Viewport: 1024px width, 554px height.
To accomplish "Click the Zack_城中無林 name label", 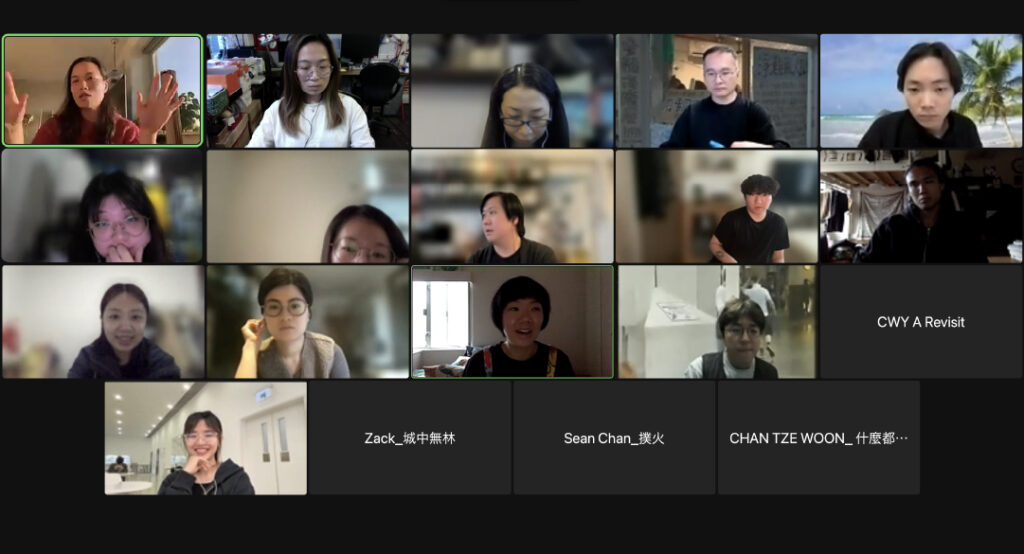I will [409, 438].
